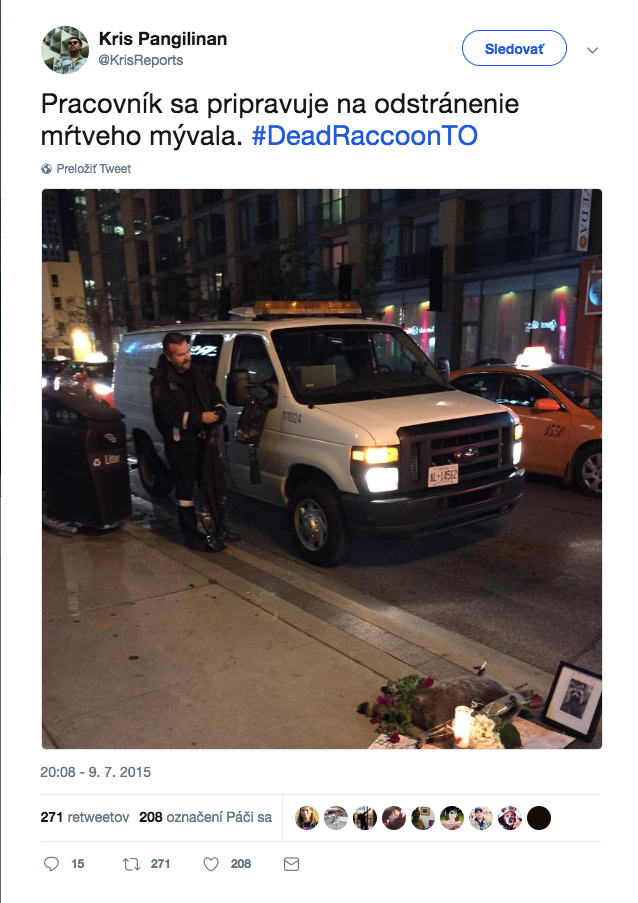The height and width of the screenshot is (903, 638).
Task: Open the raccoon memorial tweet photo
Action: (x=322, y=469)
